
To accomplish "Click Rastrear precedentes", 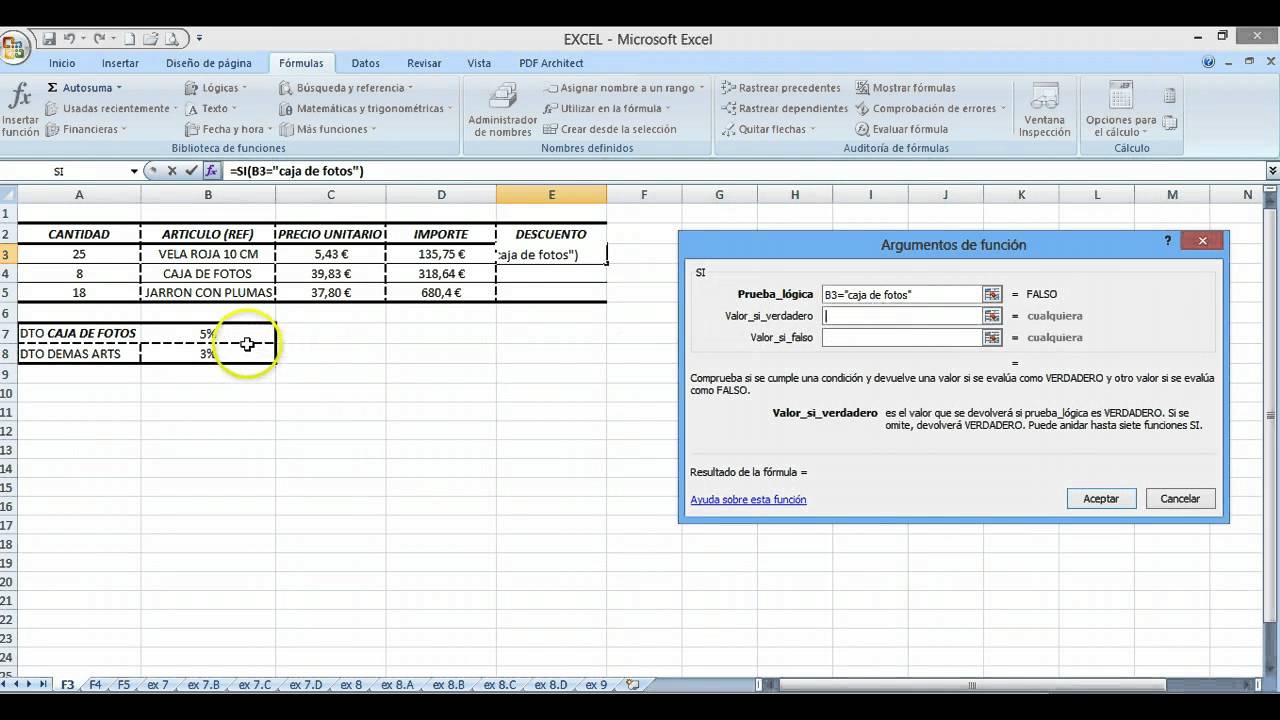I will click(780, 88).
